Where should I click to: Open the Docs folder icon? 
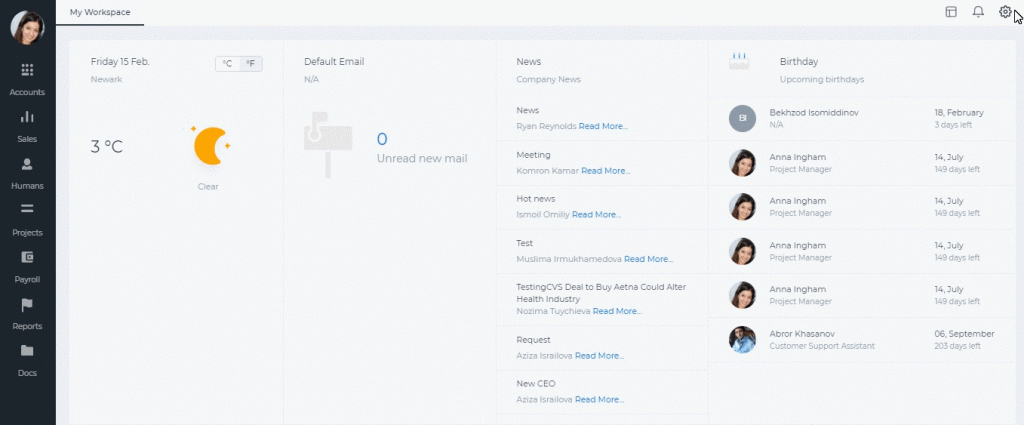27,351
